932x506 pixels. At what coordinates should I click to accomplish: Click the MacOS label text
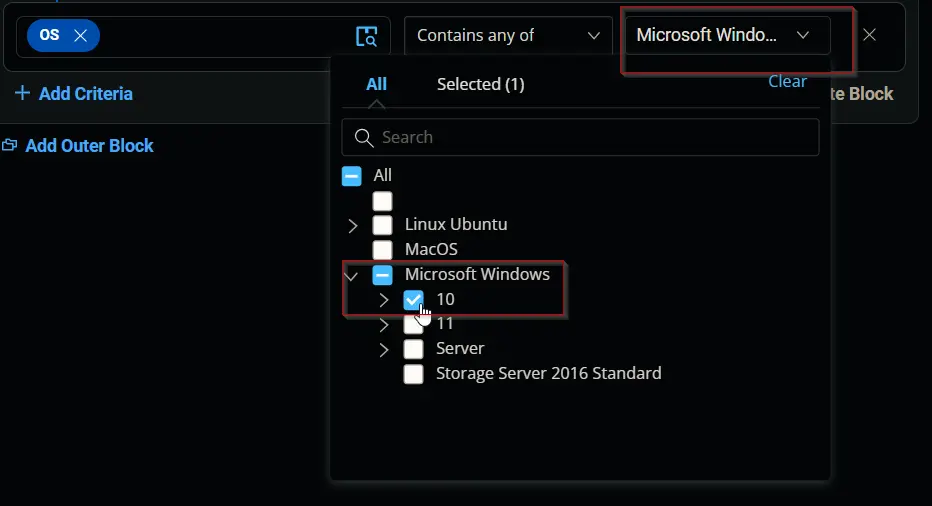coord(431,249)
